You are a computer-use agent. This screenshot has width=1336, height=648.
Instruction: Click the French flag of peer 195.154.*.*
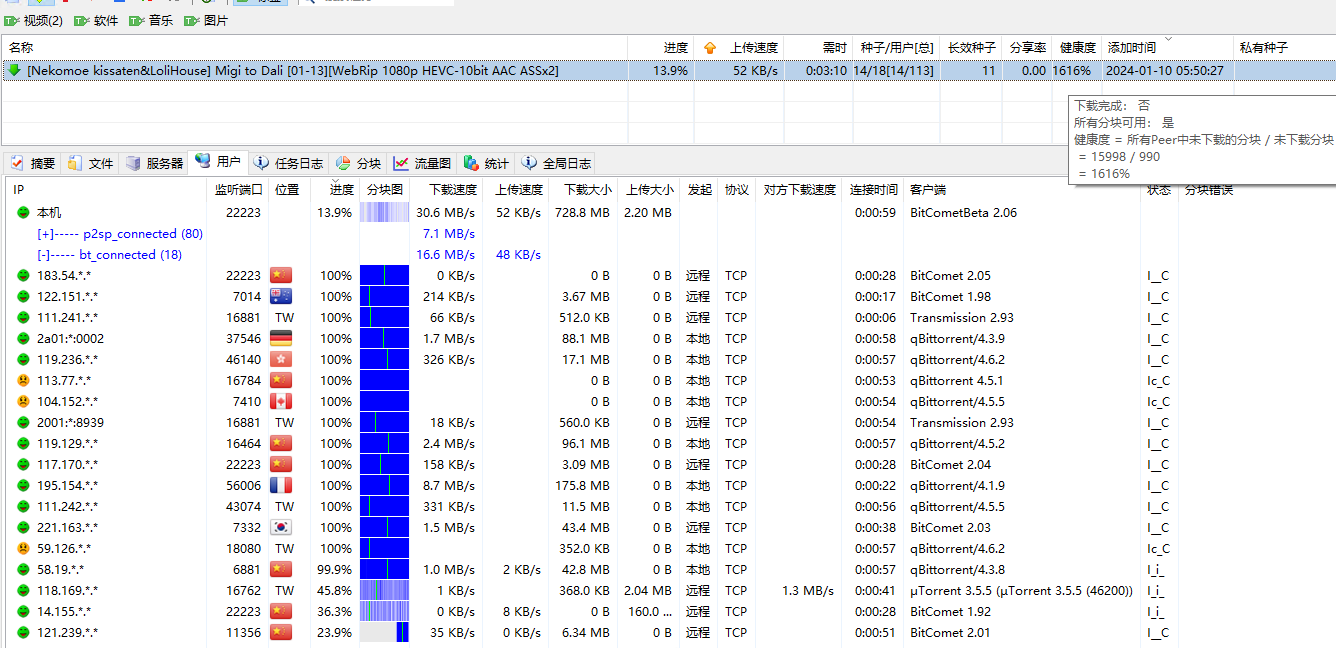(x=281, y=486)
